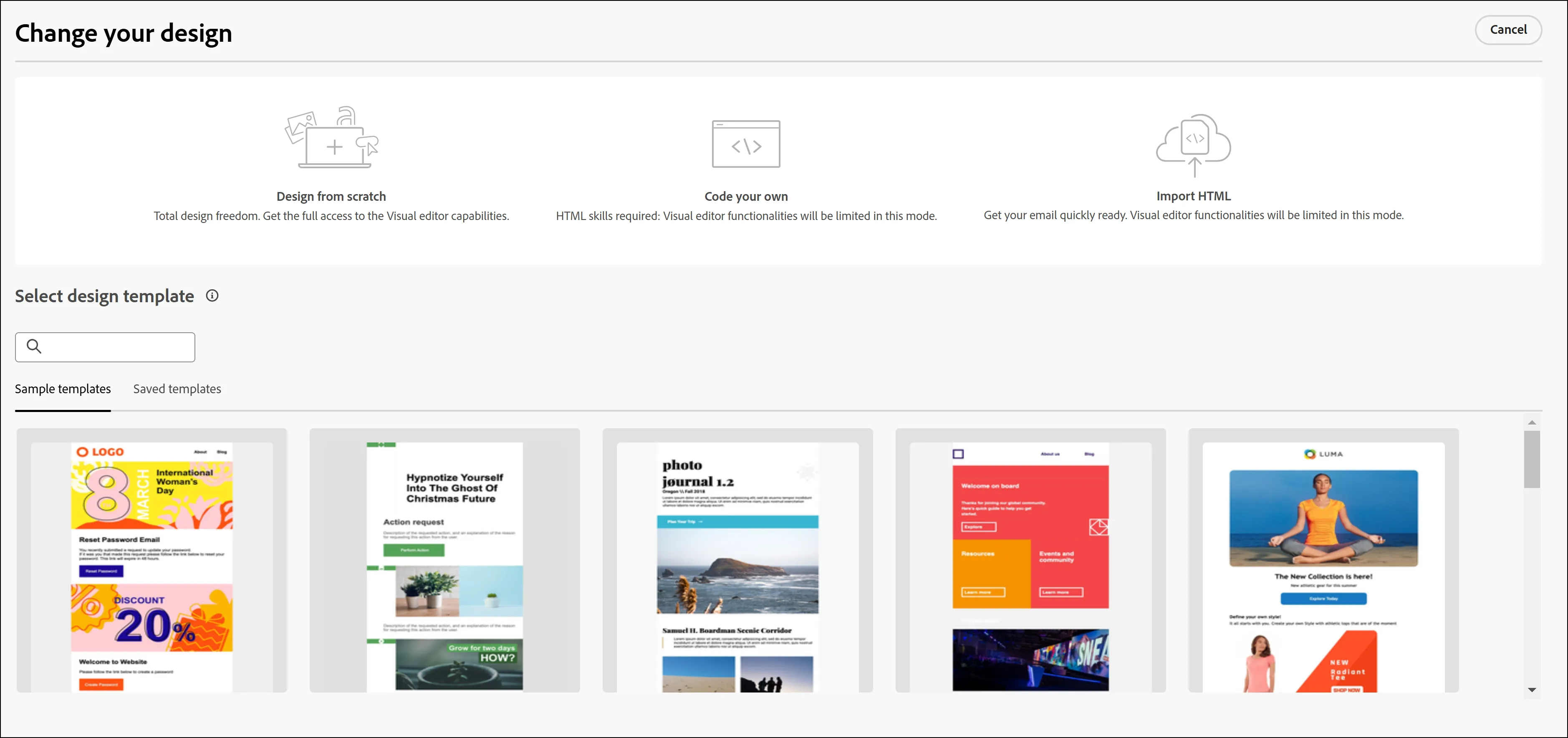The image size is (1568, 738).
Task: Select the Import HTML title
Action: click(1193, 196)
